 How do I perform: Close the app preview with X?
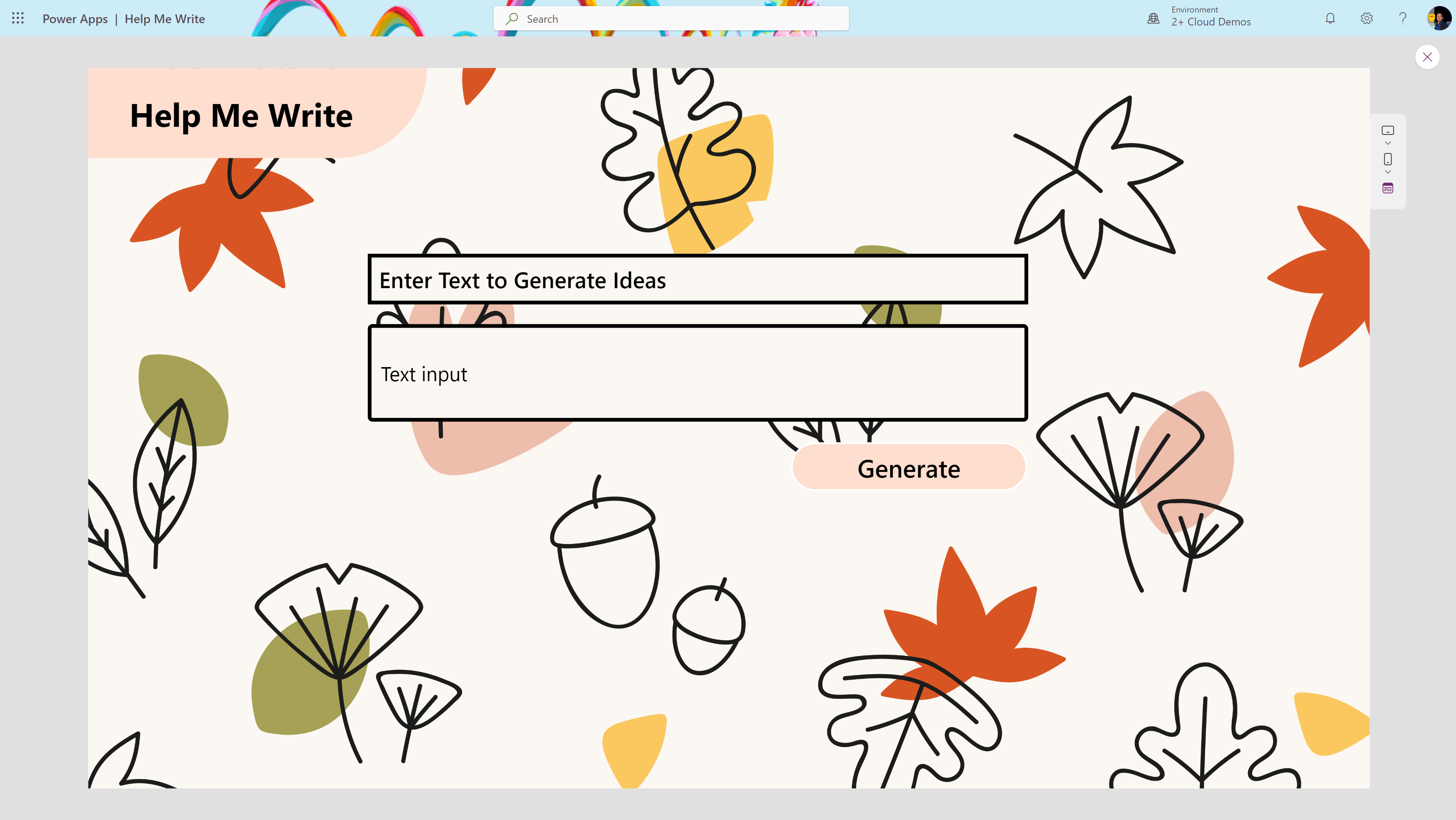point(1427,57)
